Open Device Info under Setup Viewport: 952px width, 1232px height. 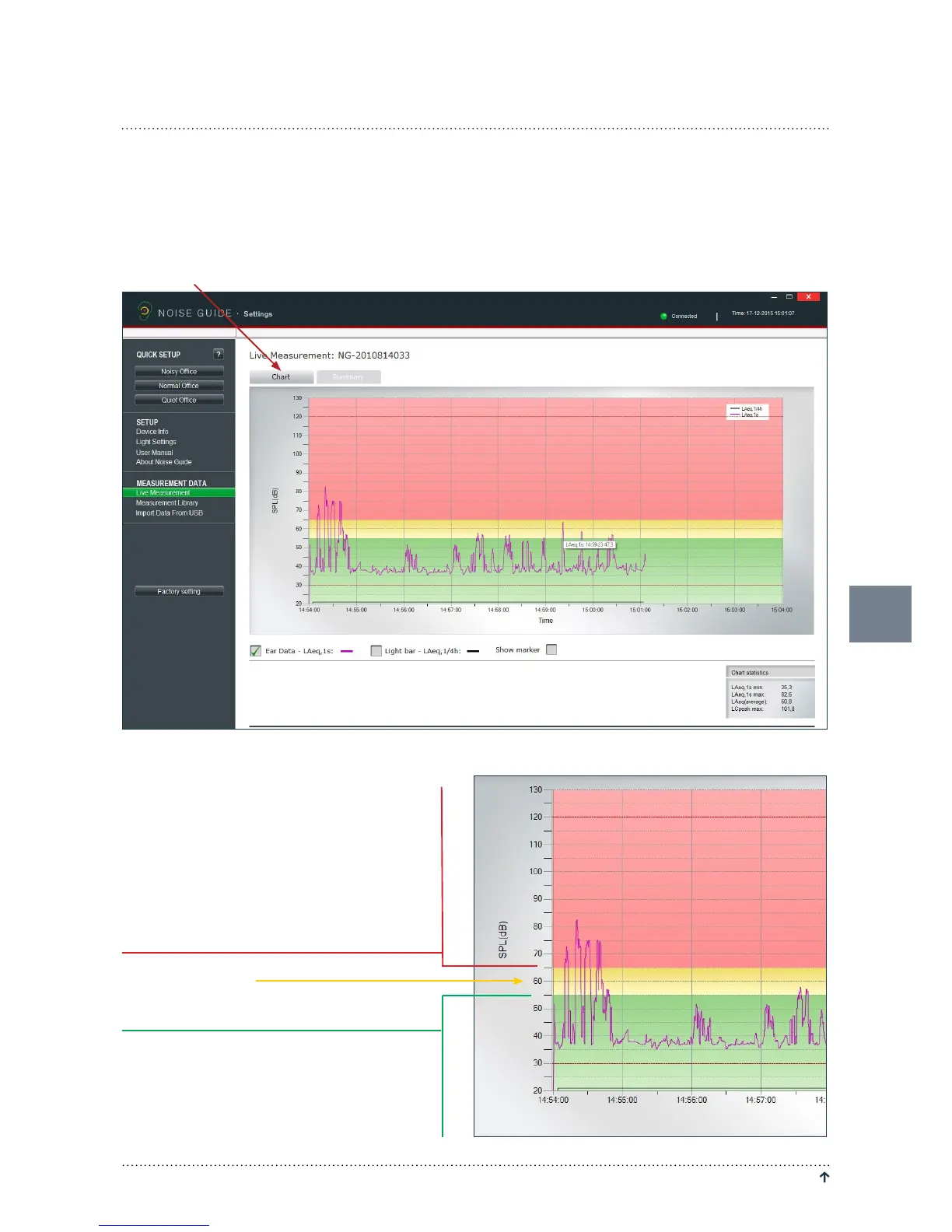(152, 432)
